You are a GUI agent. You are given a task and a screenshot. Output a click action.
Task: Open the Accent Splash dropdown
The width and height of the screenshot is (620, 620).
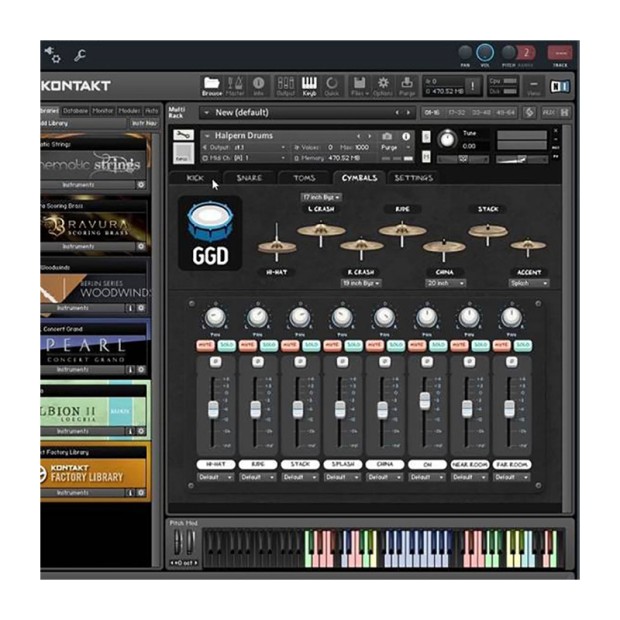point(529,283)
